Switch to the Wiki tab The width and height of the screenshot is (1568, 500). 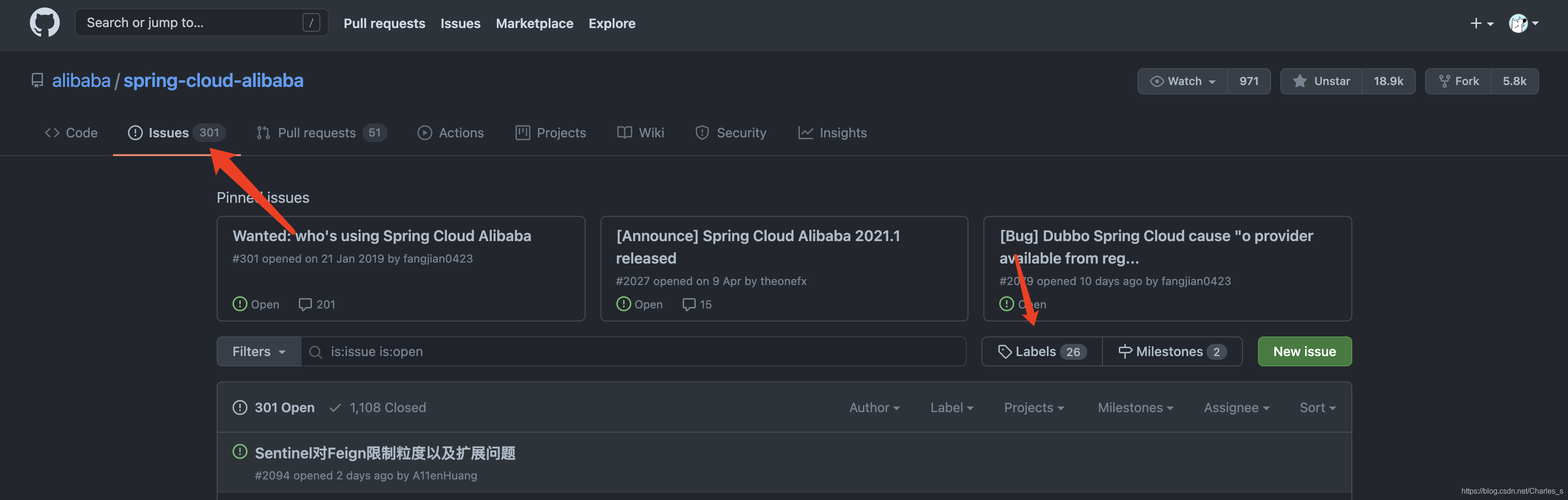coord(640,133)
